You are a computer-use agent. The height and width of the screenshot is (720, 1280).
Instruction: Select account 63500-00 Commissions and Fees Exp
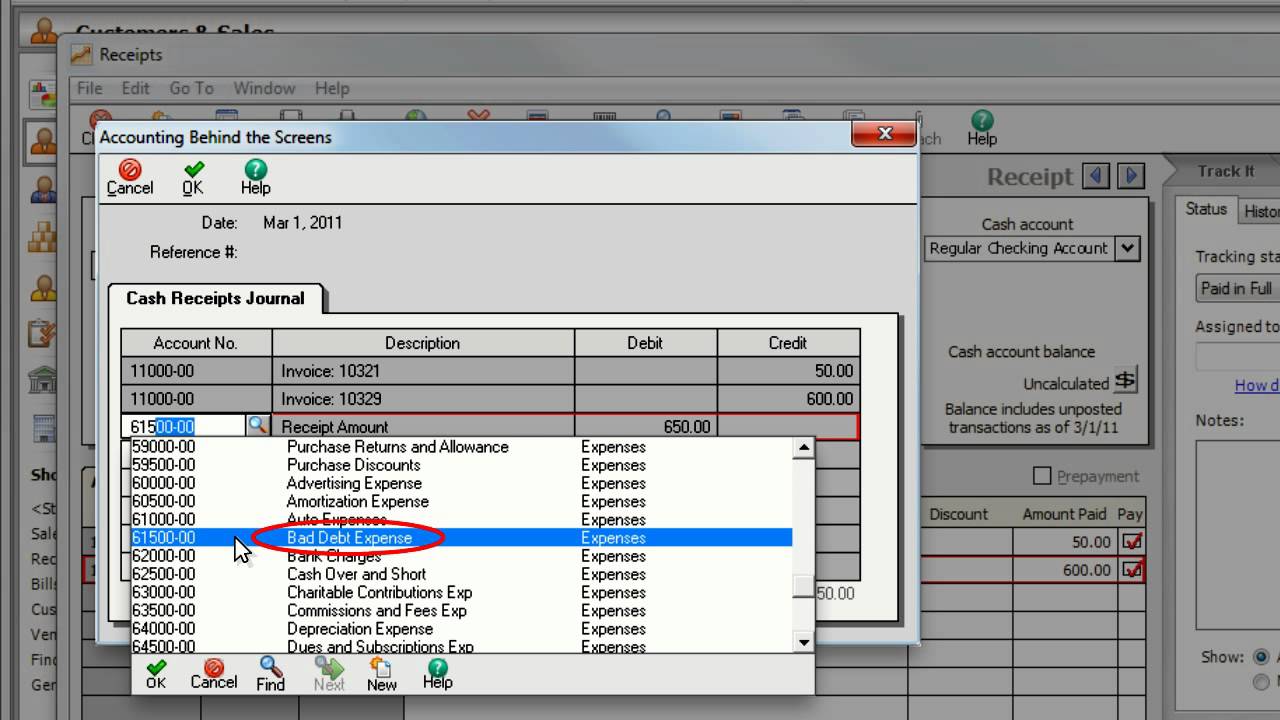click(x=462, y=610)
